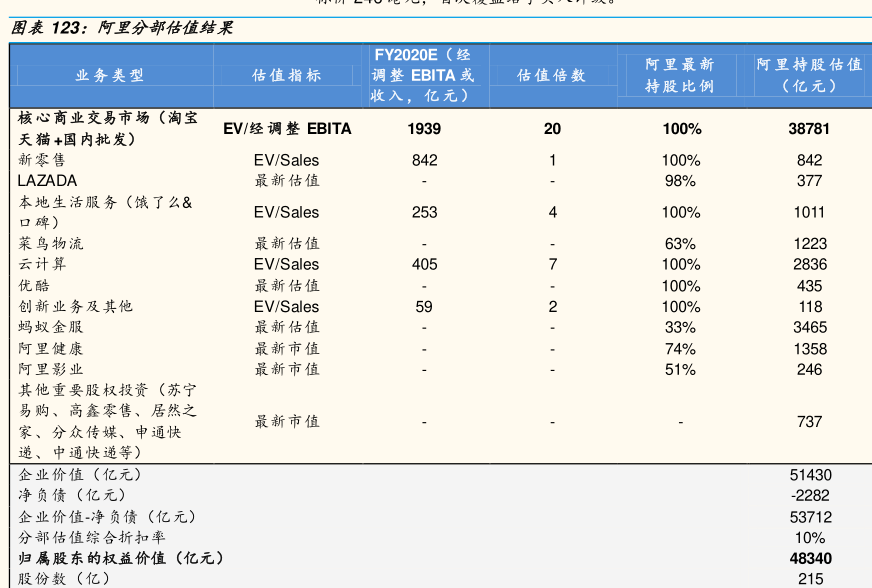872x588 pixels.
Task: Click the valuation 246
Action: coord(809,370)
